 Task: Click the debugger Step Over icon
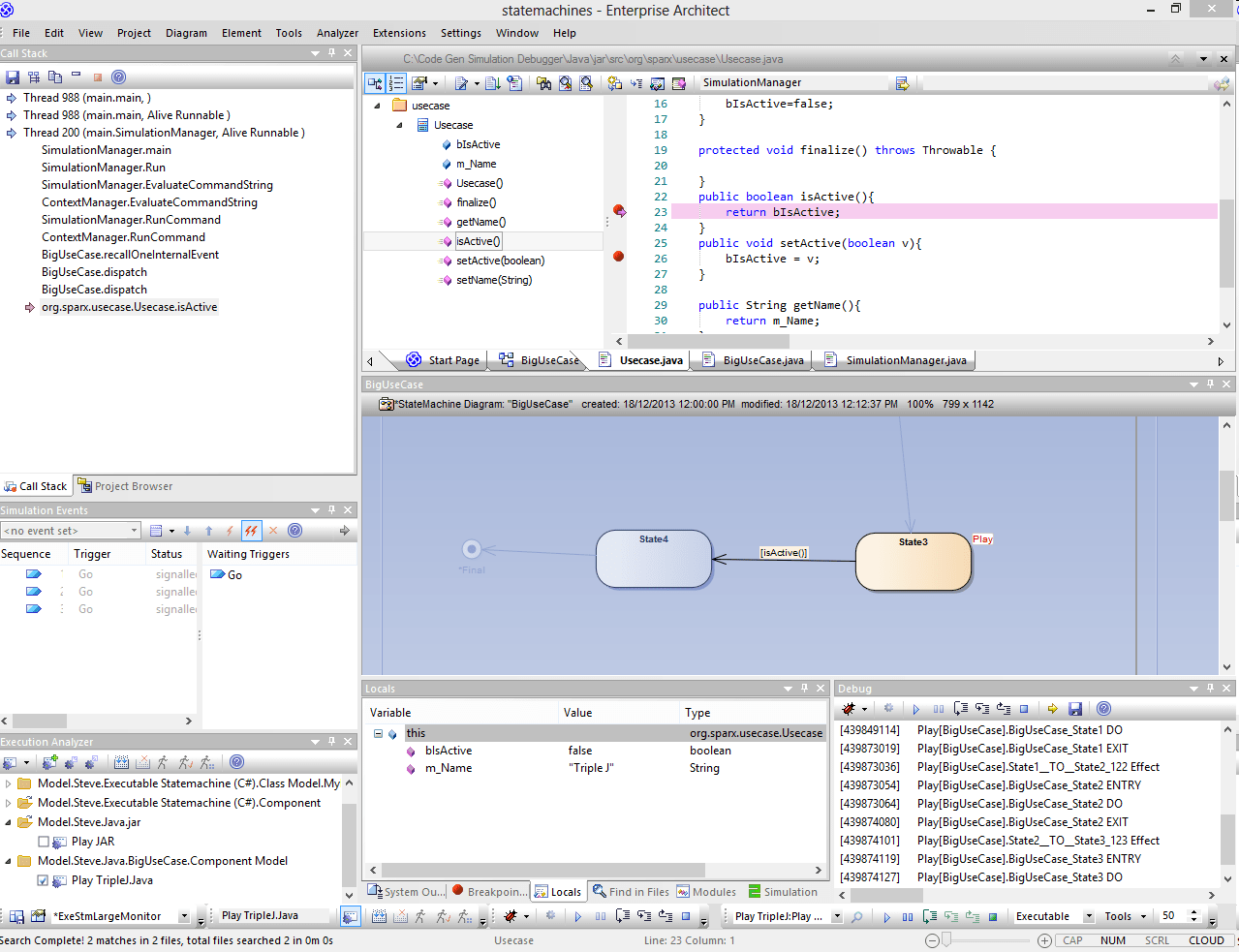tap(960, 708)
